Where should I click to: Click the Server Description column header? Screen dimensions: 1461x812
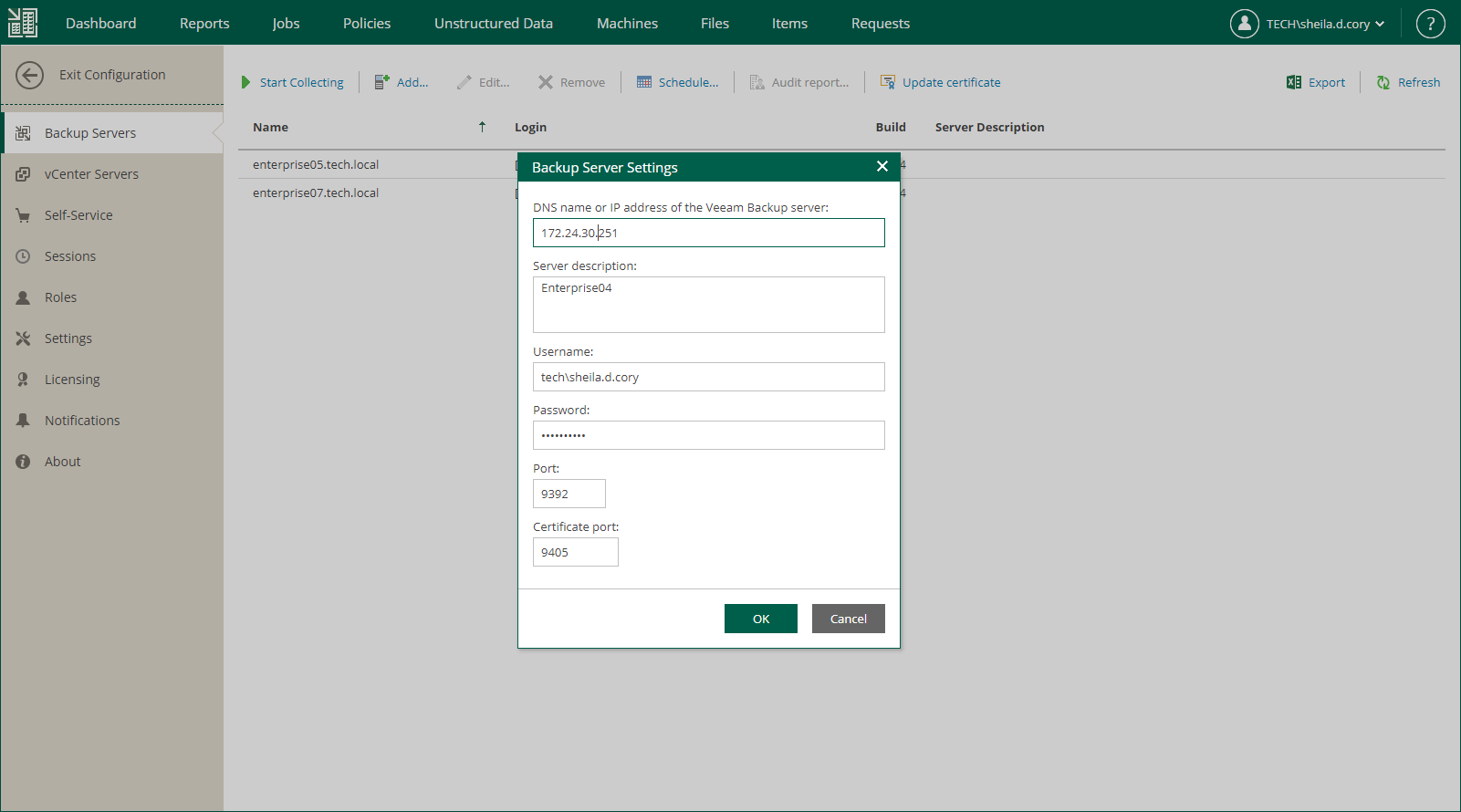pyautogui.click(x=990, y=127)
